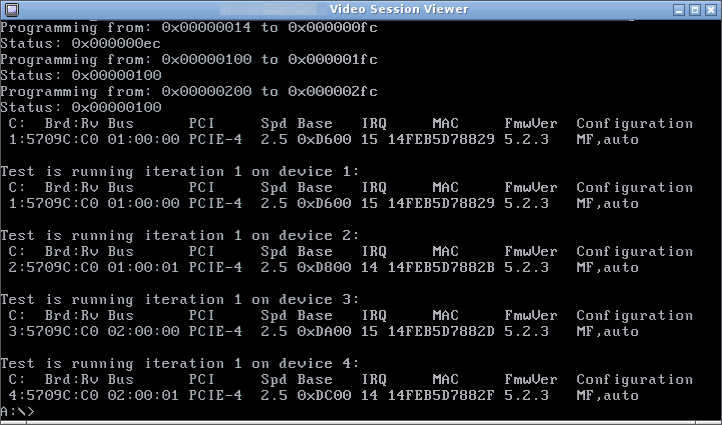The width and height of the screenshot is (722, 425).
Task: Click text 'Test is running iteration 1 on device 4:'
Action: click(180, 364)
